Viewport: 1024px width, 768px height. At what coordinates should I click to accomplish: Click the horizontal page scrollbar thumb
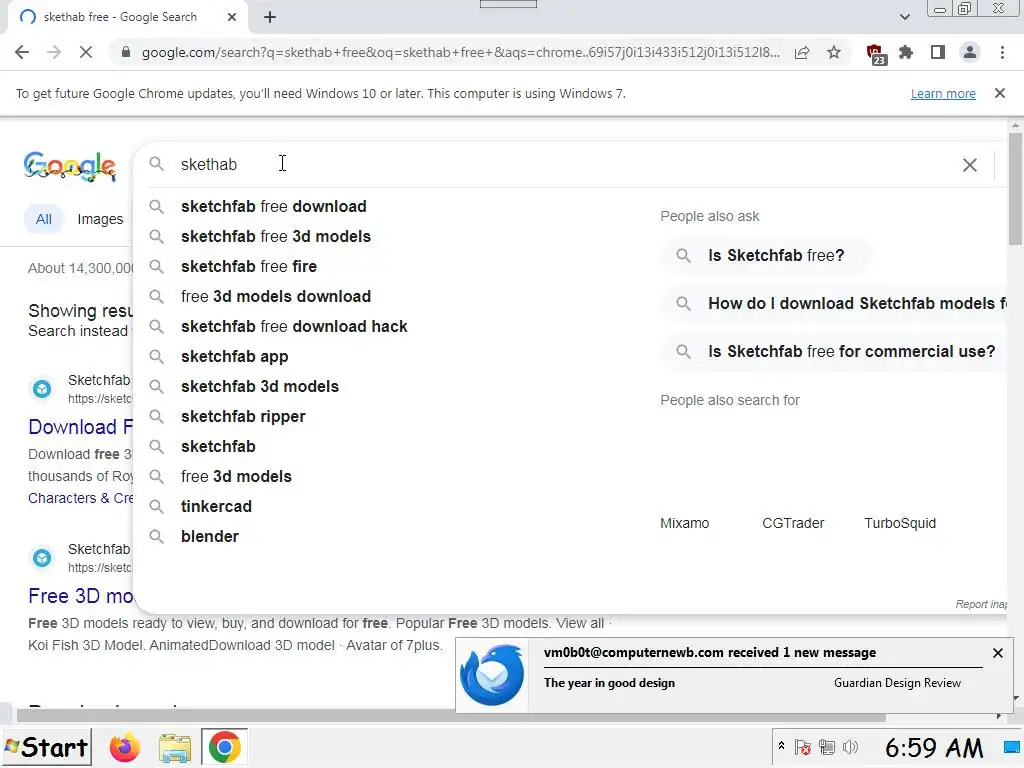pyautogui.click(x=451, y=716)
